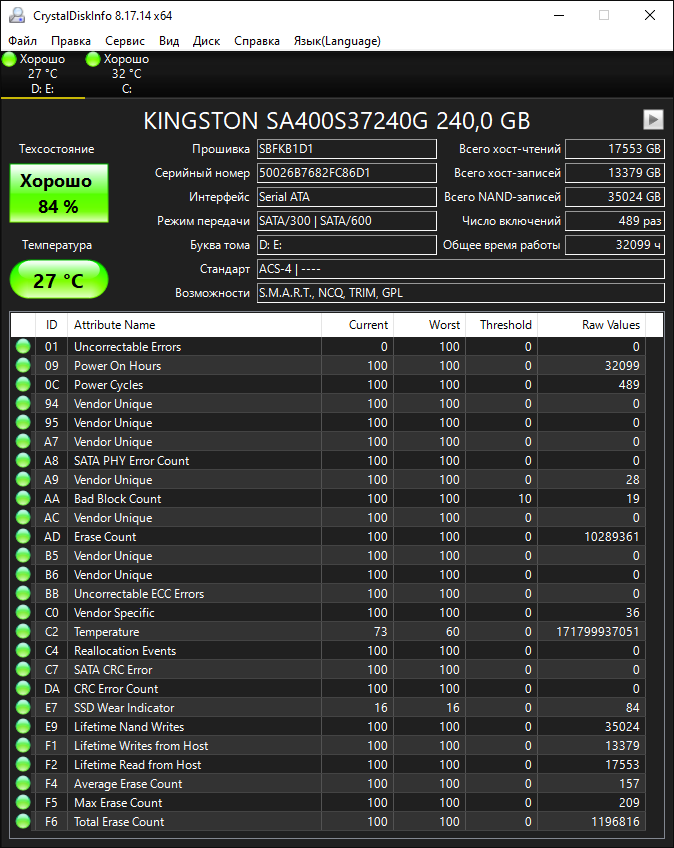Click the status icon of Lifetime Read from Host

[x=23, y=764]
